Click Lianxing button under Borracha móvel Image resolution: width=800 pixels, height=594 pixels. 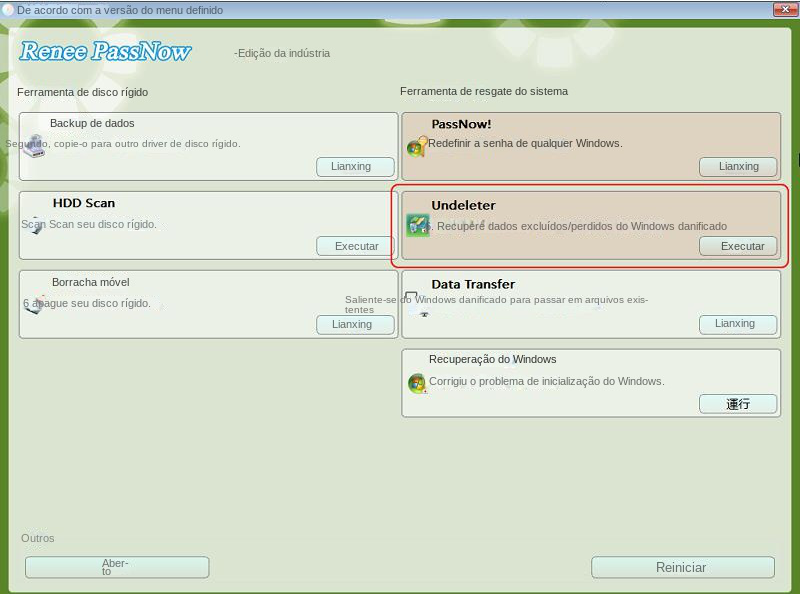[x=355, y=325]
